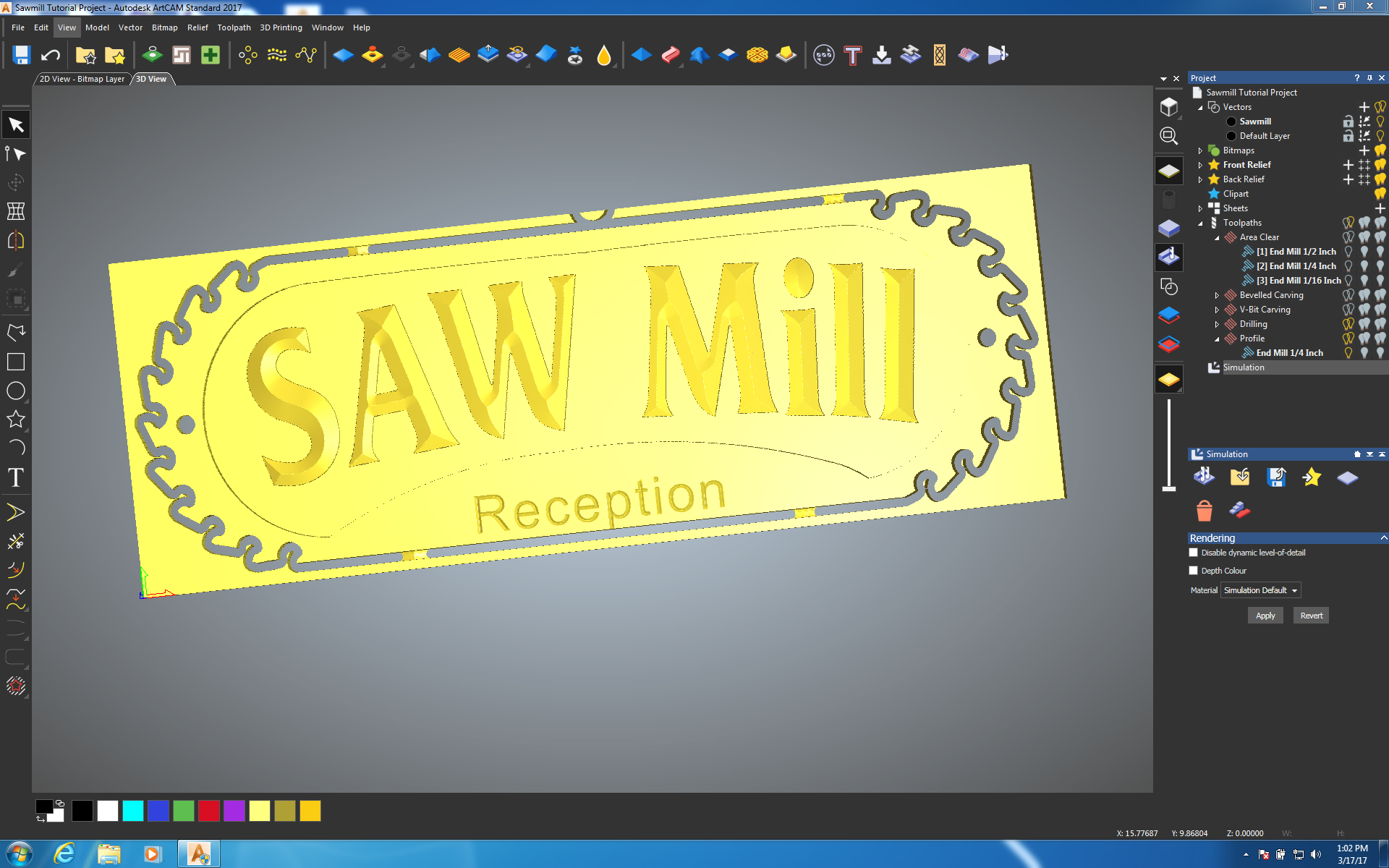This screenshot has width=1389, height=868.
Task: Expand the Bevelled Carving toolpath group
Action: pyautogui.click(x=1217, y=295)
